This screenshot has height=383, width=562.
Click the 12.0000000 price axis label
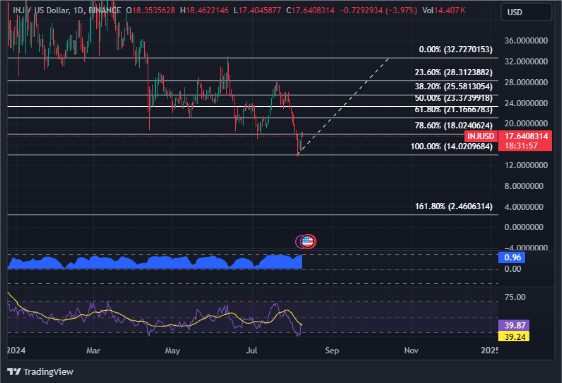[526, 165]
